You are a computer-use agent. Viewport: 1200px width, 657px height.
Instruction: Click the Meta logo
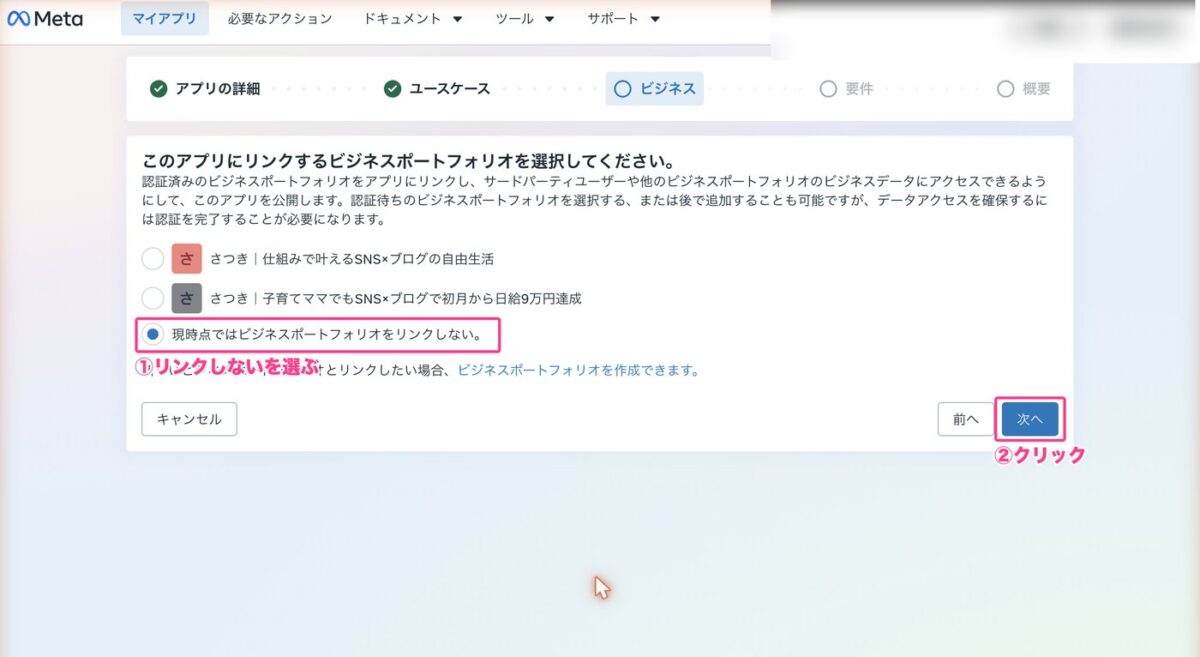pos(45,19)
